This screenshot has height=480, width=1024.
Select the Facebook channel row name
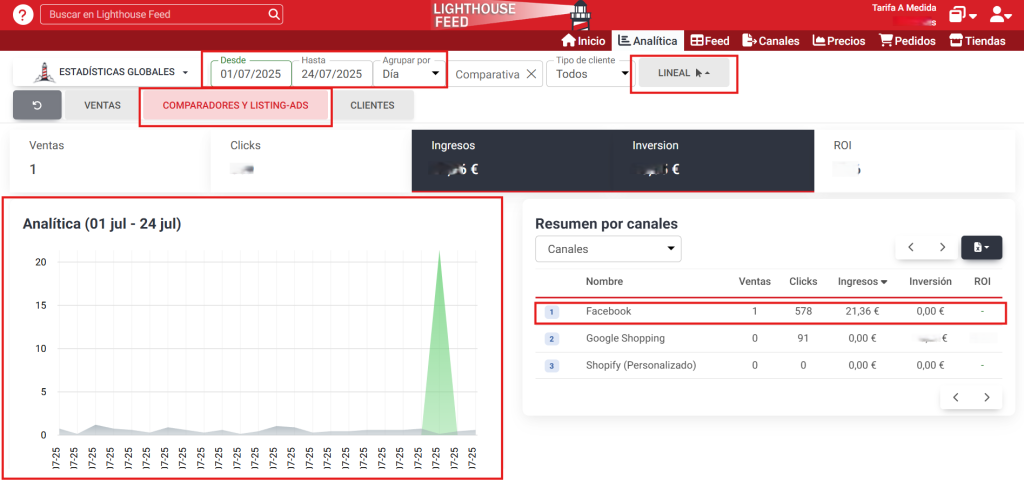pos(609,312)
